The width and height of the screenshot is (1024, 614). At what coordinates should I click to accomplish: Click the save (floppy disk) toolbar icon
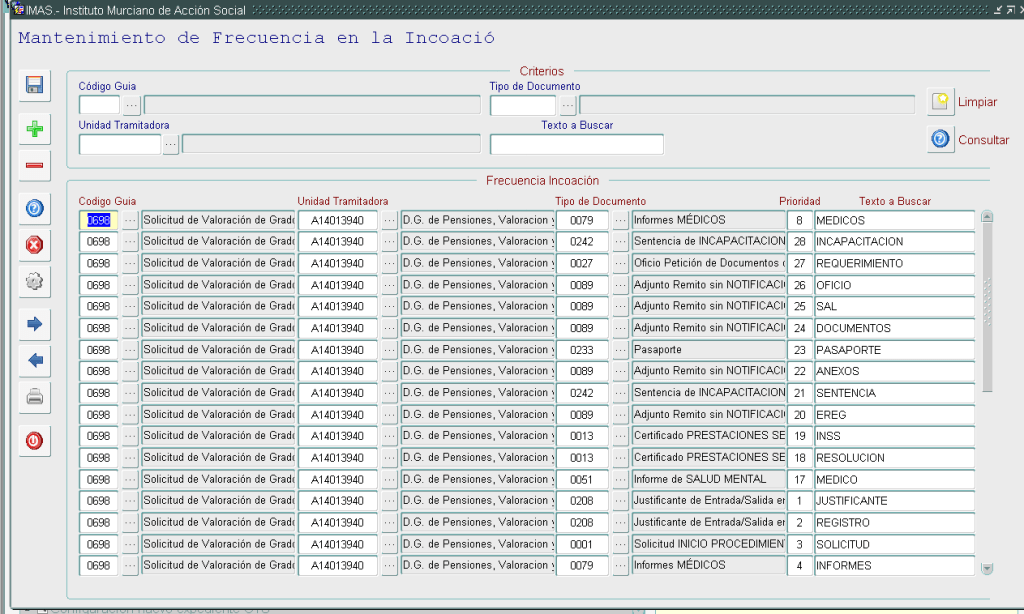pos(34,85)
